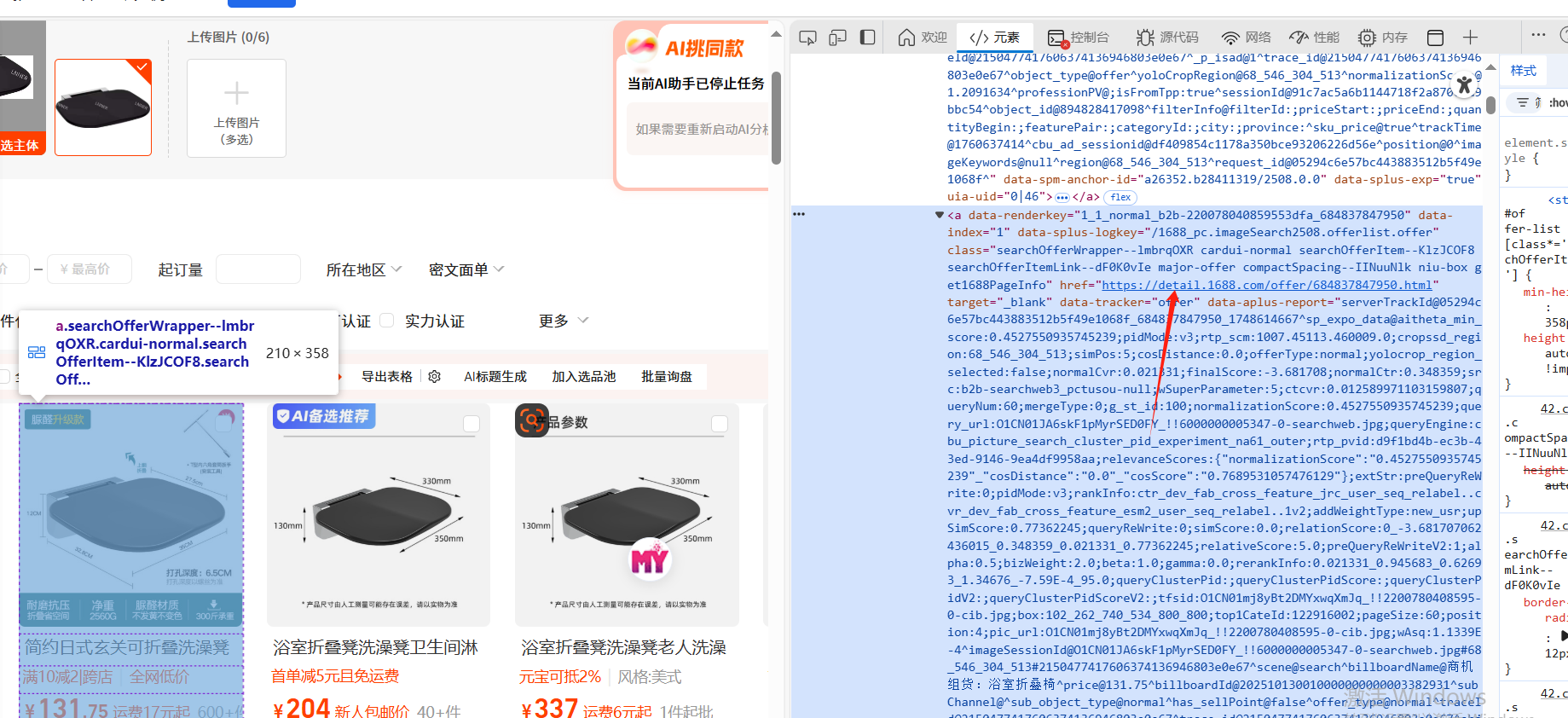Tick the checkbox on the 产品参数 product card
The height and width of the screenshot is (718, 1568).
(720, 424)
